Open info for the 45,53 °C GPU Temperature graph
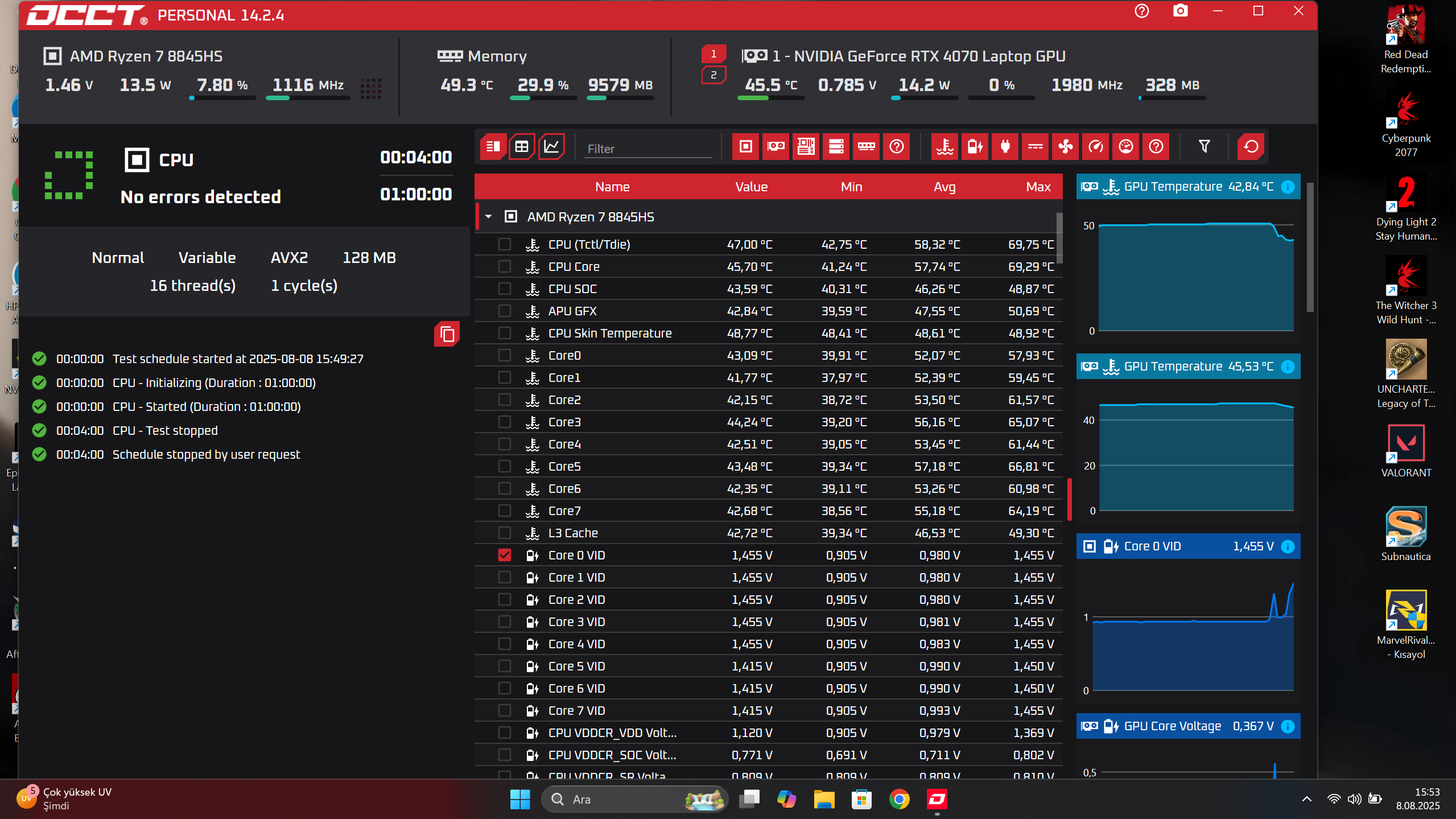 pos(1288,367)
